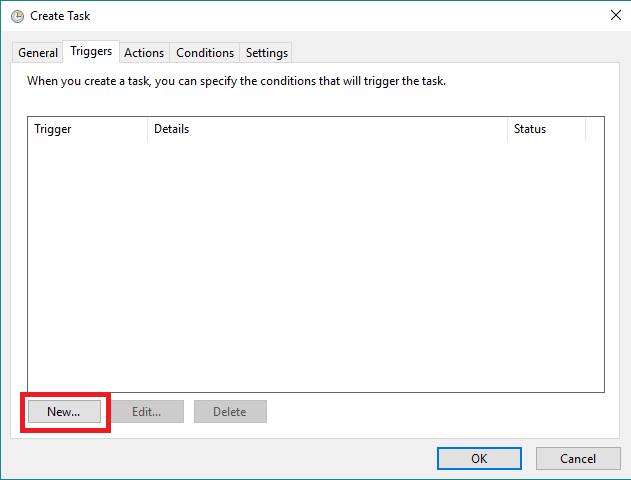Click the divider between Details and Status
631x480 pixels.
click(507, 129)
